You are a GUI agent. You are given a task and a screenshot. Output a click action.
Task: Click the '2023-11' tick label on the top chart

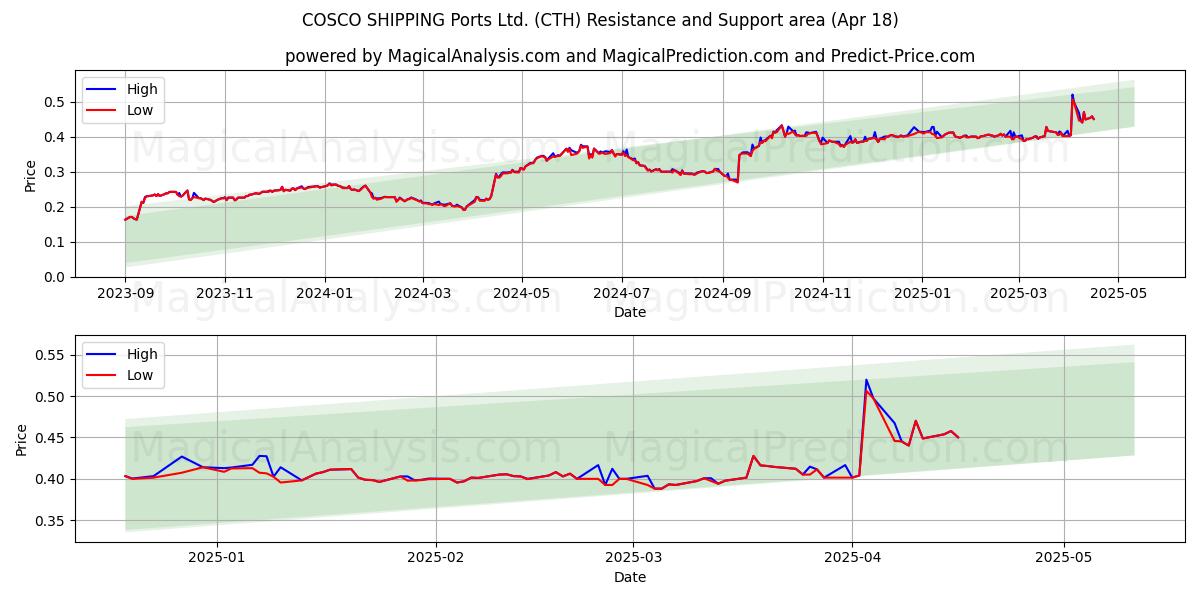[225, 294]
